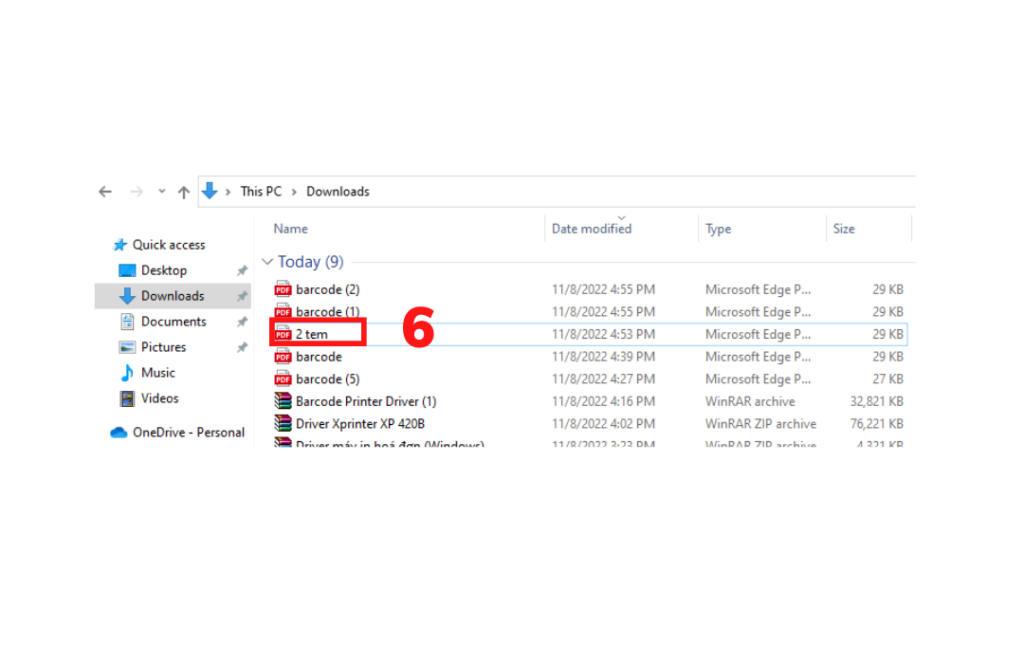Select the file 'barcode (5)'

(x=327, y=379)
